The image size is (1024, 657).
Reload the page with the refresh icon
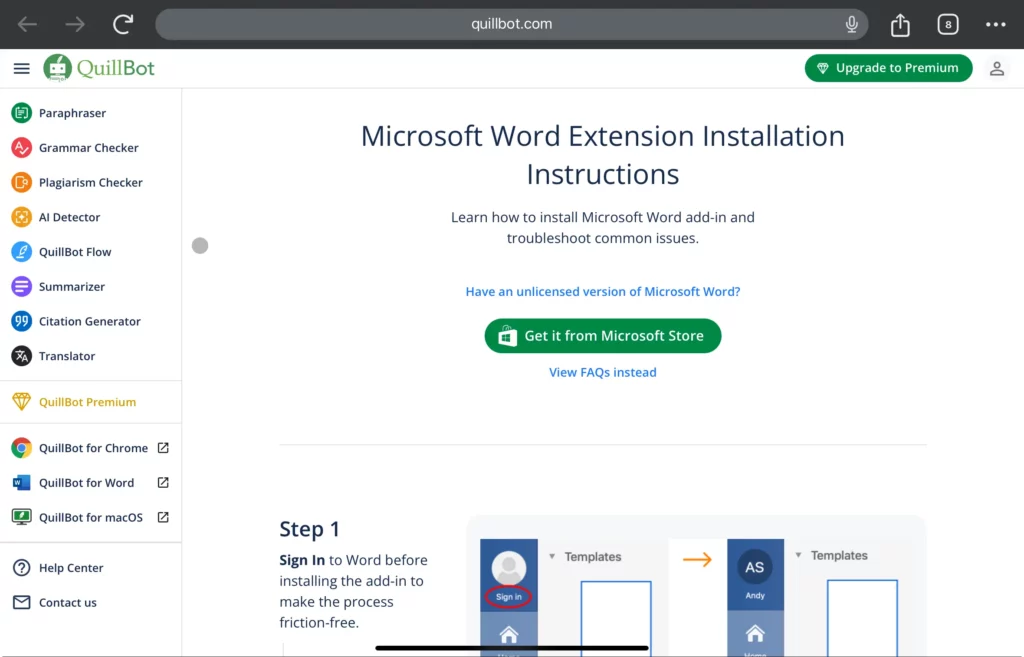coord(123,24)
